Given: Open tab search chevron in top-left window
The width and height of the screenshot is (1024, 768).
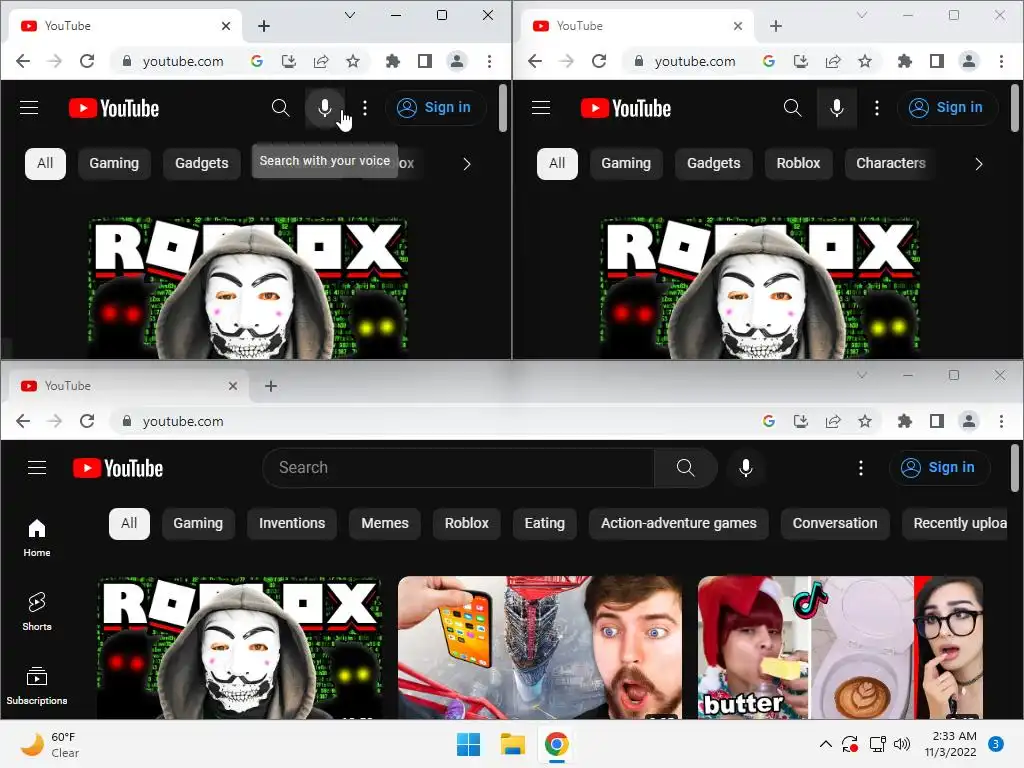Looking at the screenshot, I should point(350,15).
